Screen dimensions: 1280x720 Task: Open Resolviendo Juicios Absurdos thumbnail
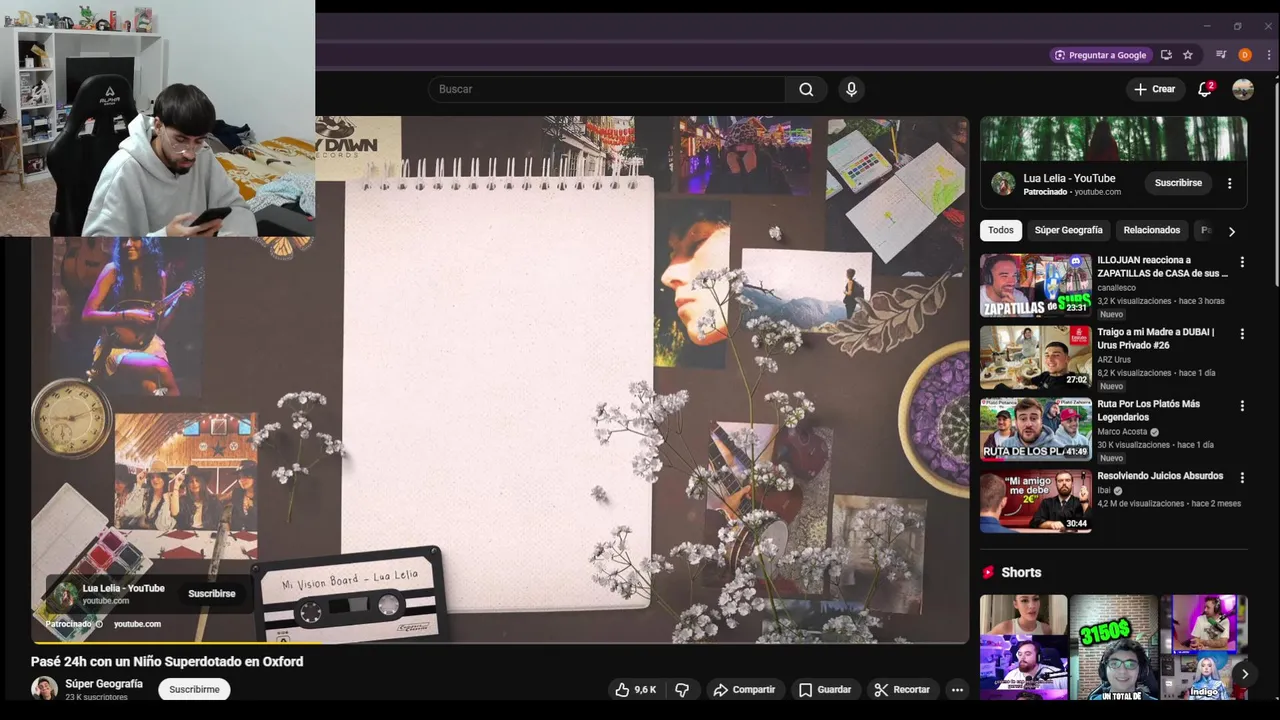point(1035,502)
